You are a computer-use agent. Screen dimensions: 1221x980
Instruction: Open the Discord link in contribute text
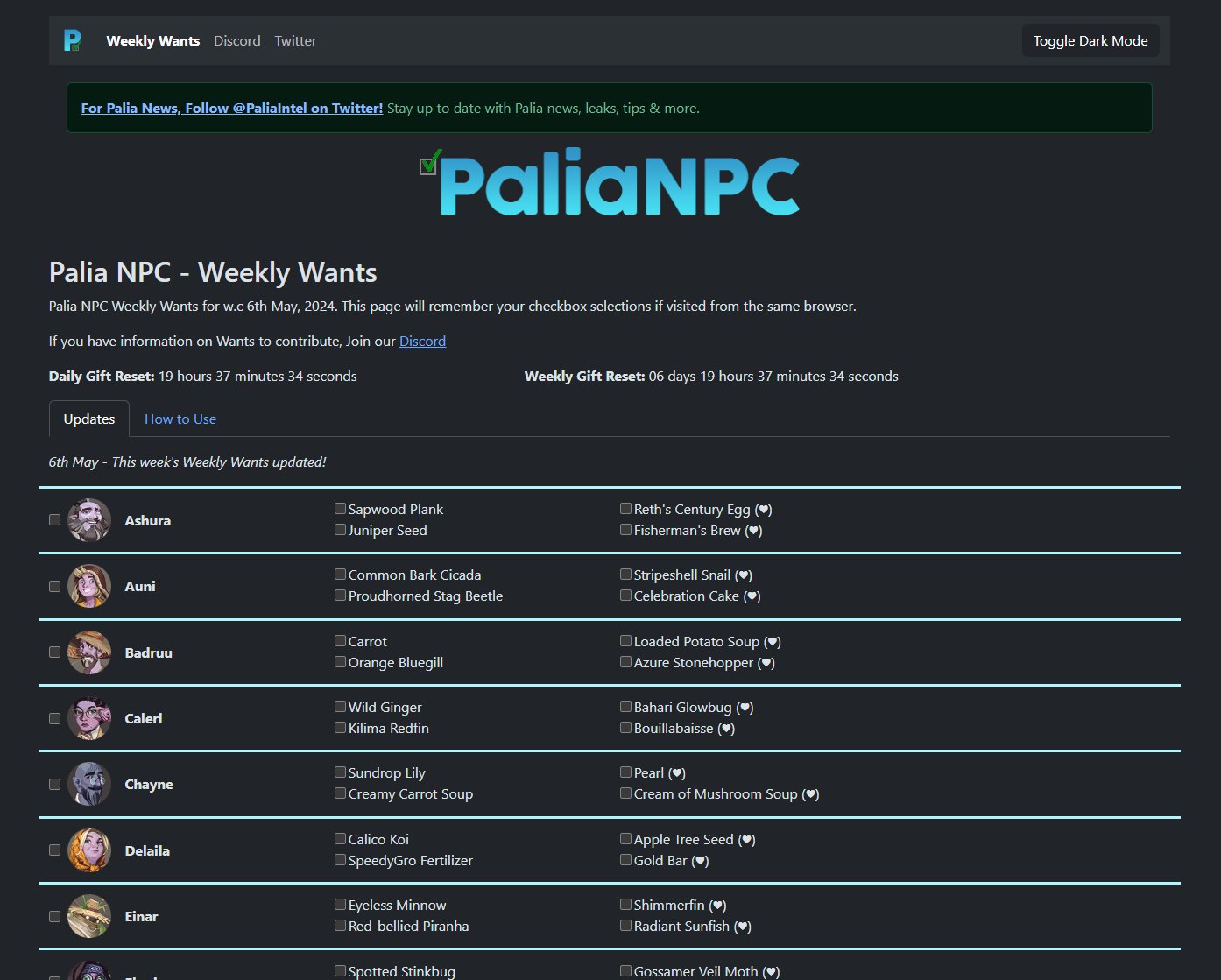click(422, 341)
